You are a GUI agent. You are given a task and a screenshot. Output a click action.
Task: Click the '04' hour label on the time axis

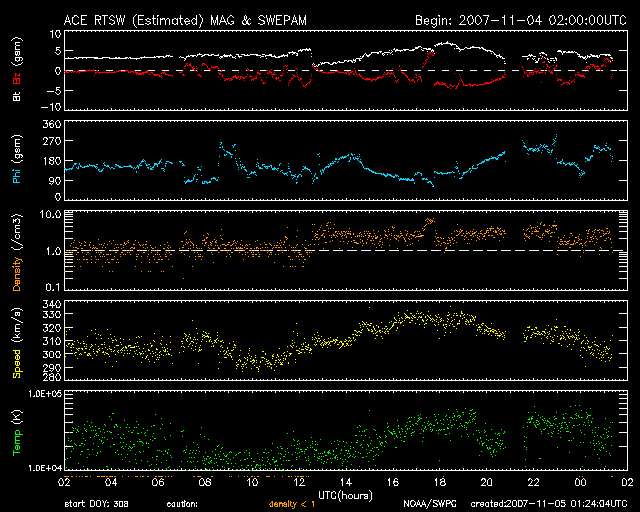click(111, 483)
